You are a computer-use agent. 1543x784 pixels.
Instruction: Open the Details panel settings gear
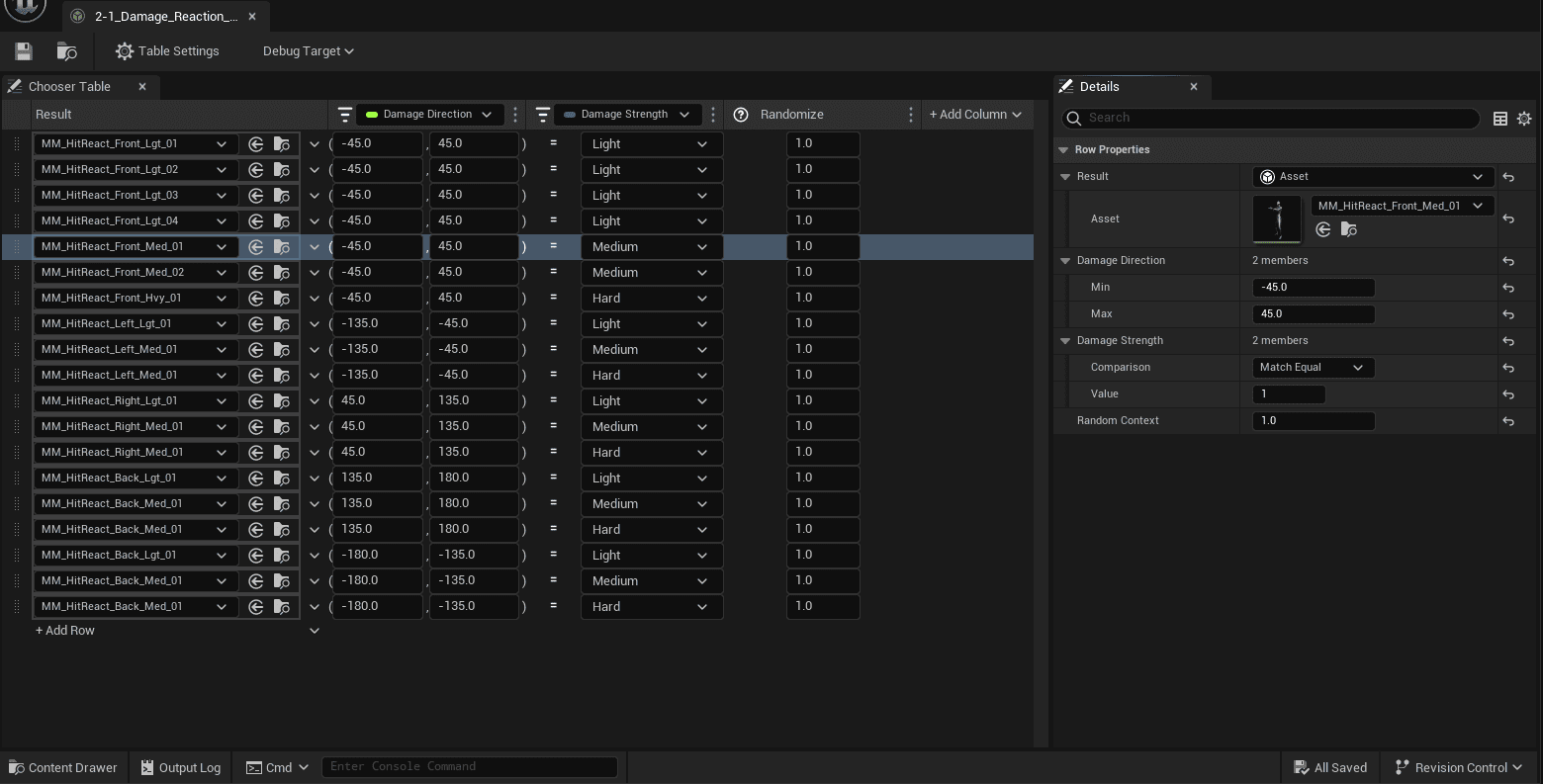[x=1524, y=119]
